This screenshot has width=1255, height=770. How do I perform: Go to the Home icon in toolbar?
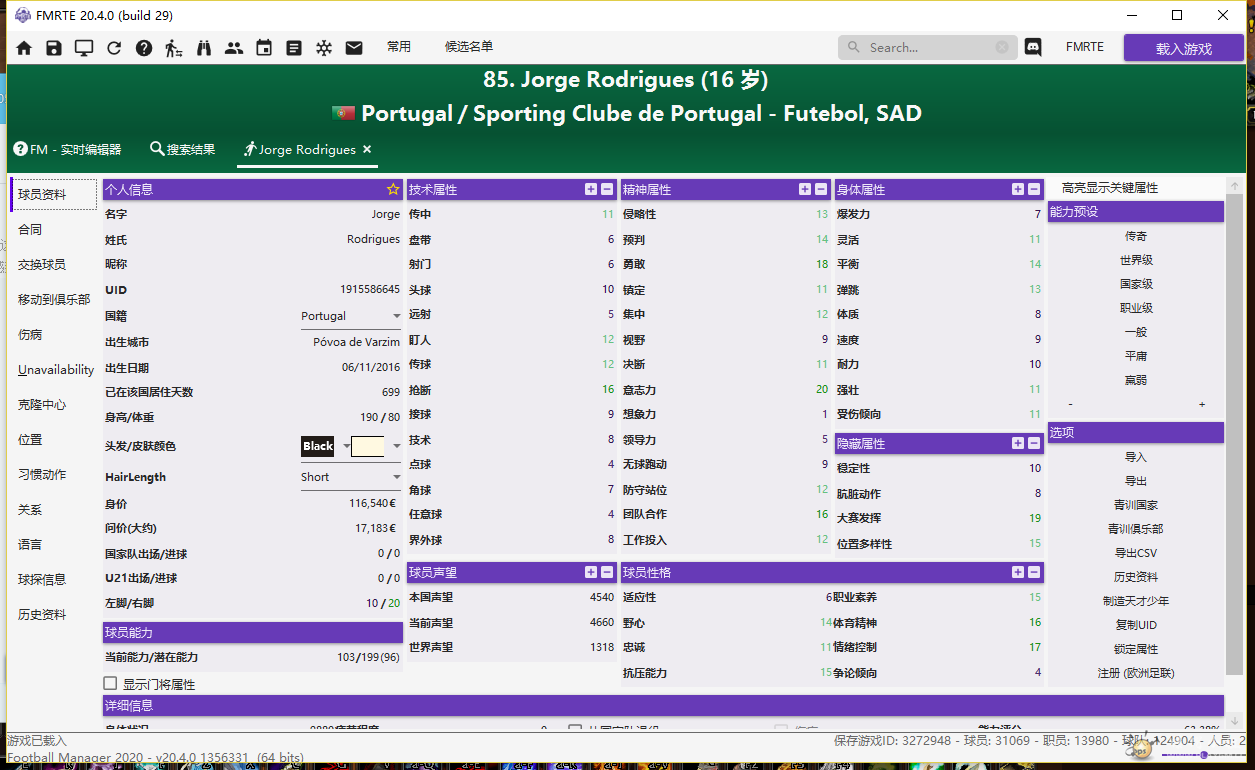pyautogui.click(x=24, y=47)
